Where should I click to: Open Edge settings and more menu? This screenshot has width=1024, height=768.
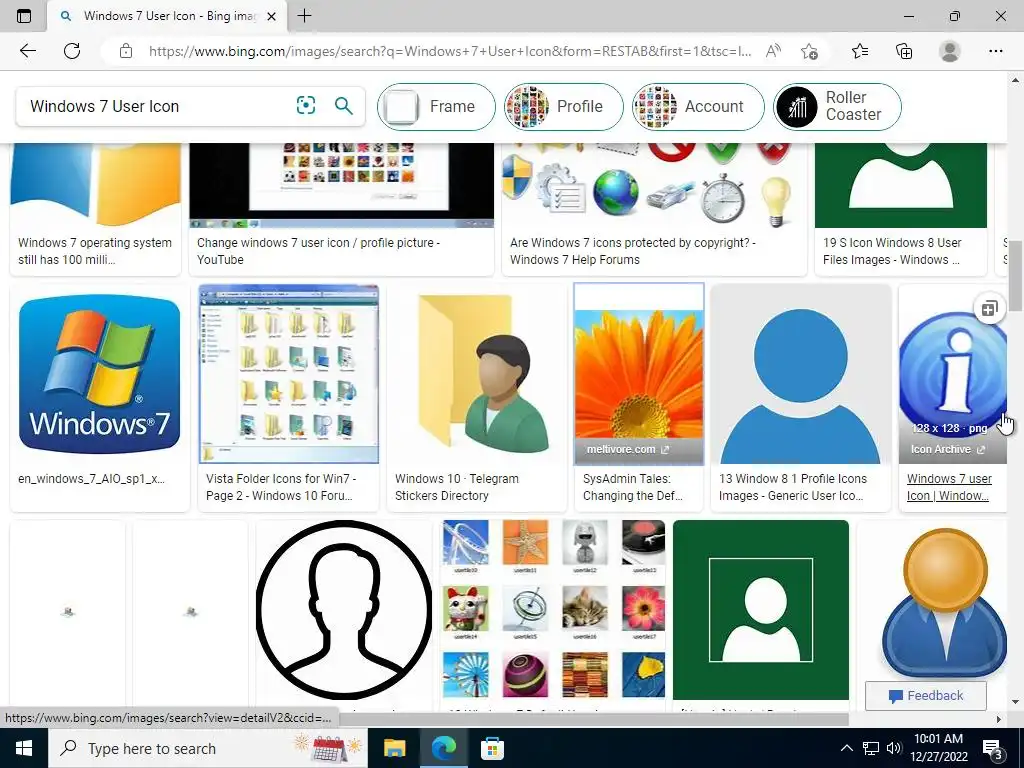click(995, 51)
